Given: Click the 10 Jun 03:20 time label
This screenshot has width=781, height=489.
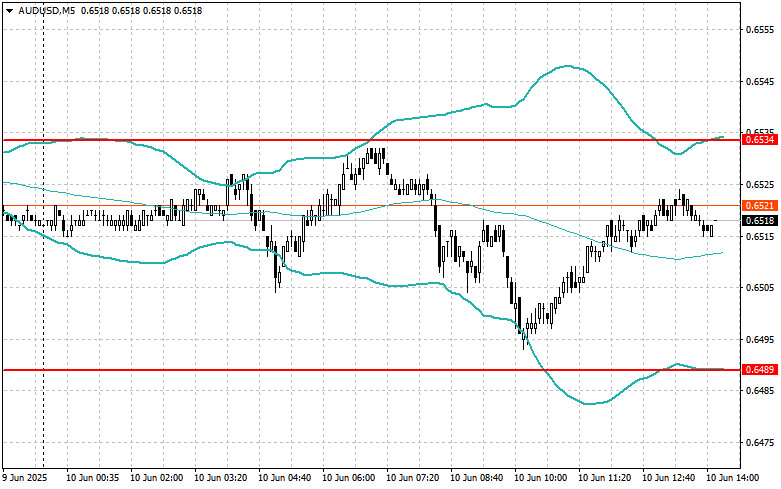Looking at the screenshot, I should pos(221,478).
